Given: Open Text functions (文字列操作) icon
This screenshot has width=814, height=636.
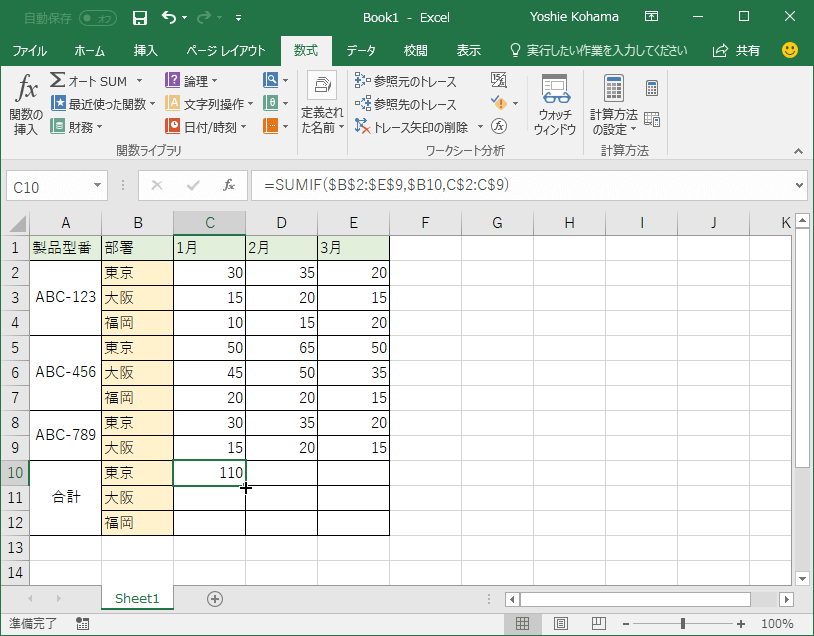Looking at the screenshot, I should click(x=172, y=103).
